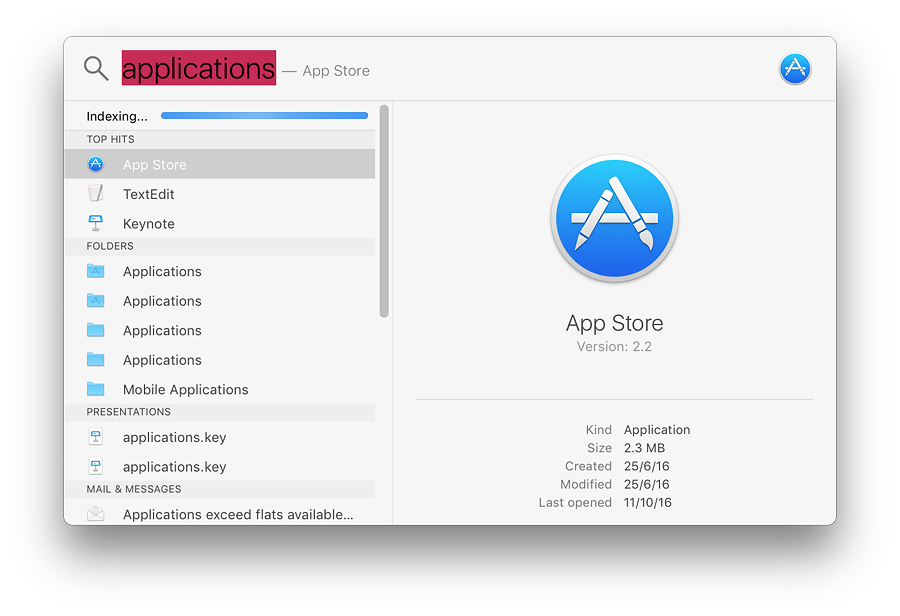This screenshot has height=616, width=900.
Task: Click the MAIL & MESSAGES section header
Action: point(220,489)
